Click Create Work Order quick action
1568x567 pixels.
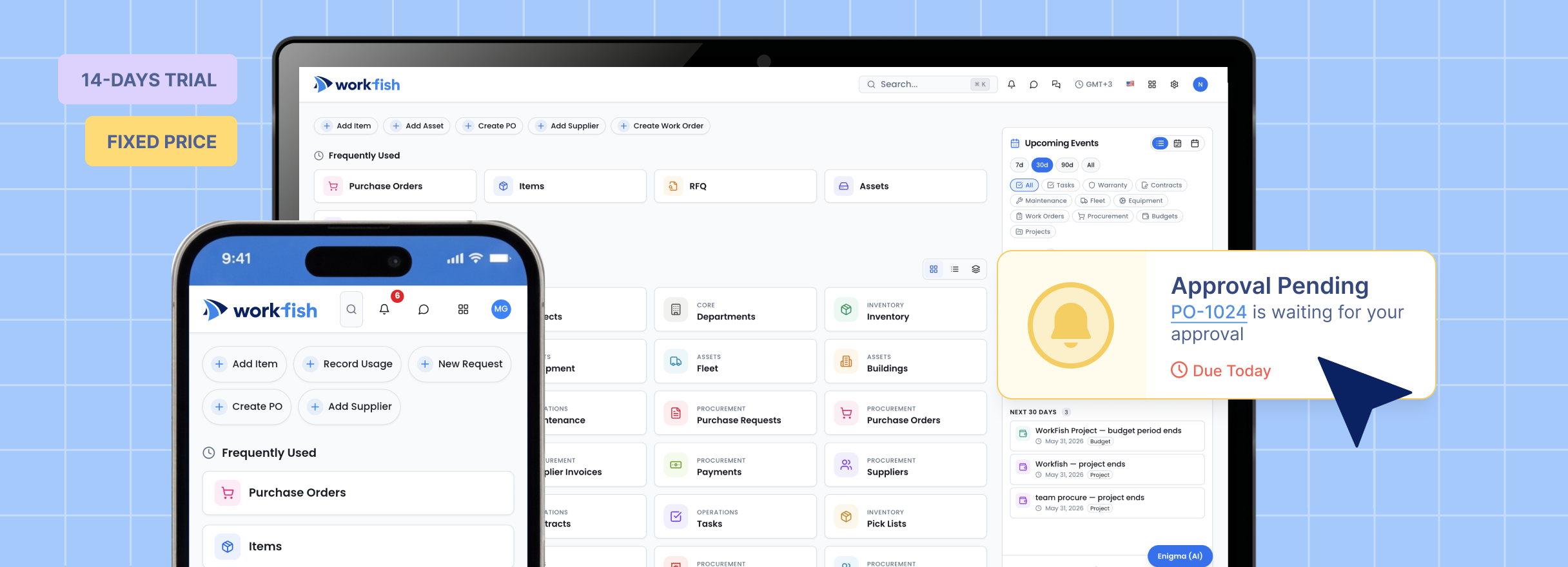(661, 126)
